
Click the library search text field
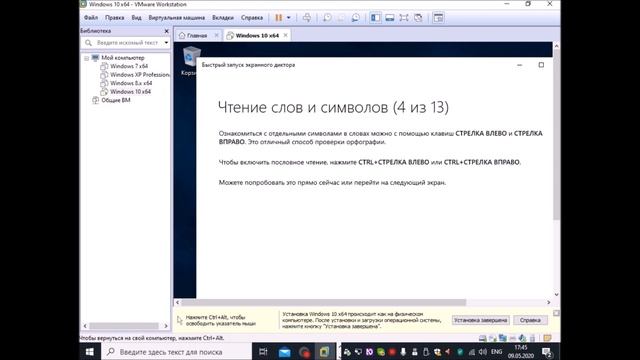pyautogui.click(x=128, y=42)
